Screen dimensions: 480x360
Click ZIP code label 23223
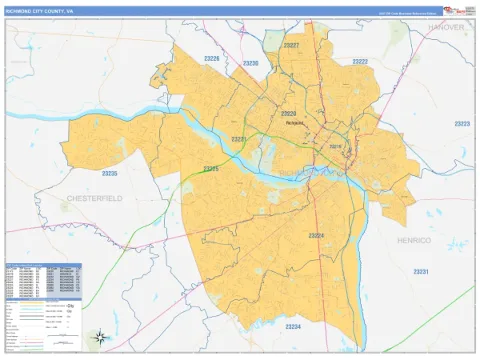(462, 124)
